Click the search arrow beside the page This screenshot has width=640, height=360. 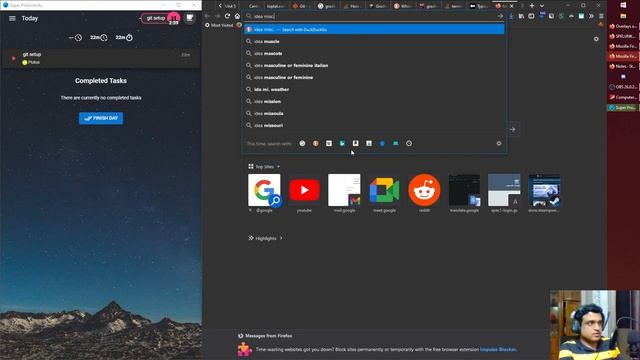point(513,129)
